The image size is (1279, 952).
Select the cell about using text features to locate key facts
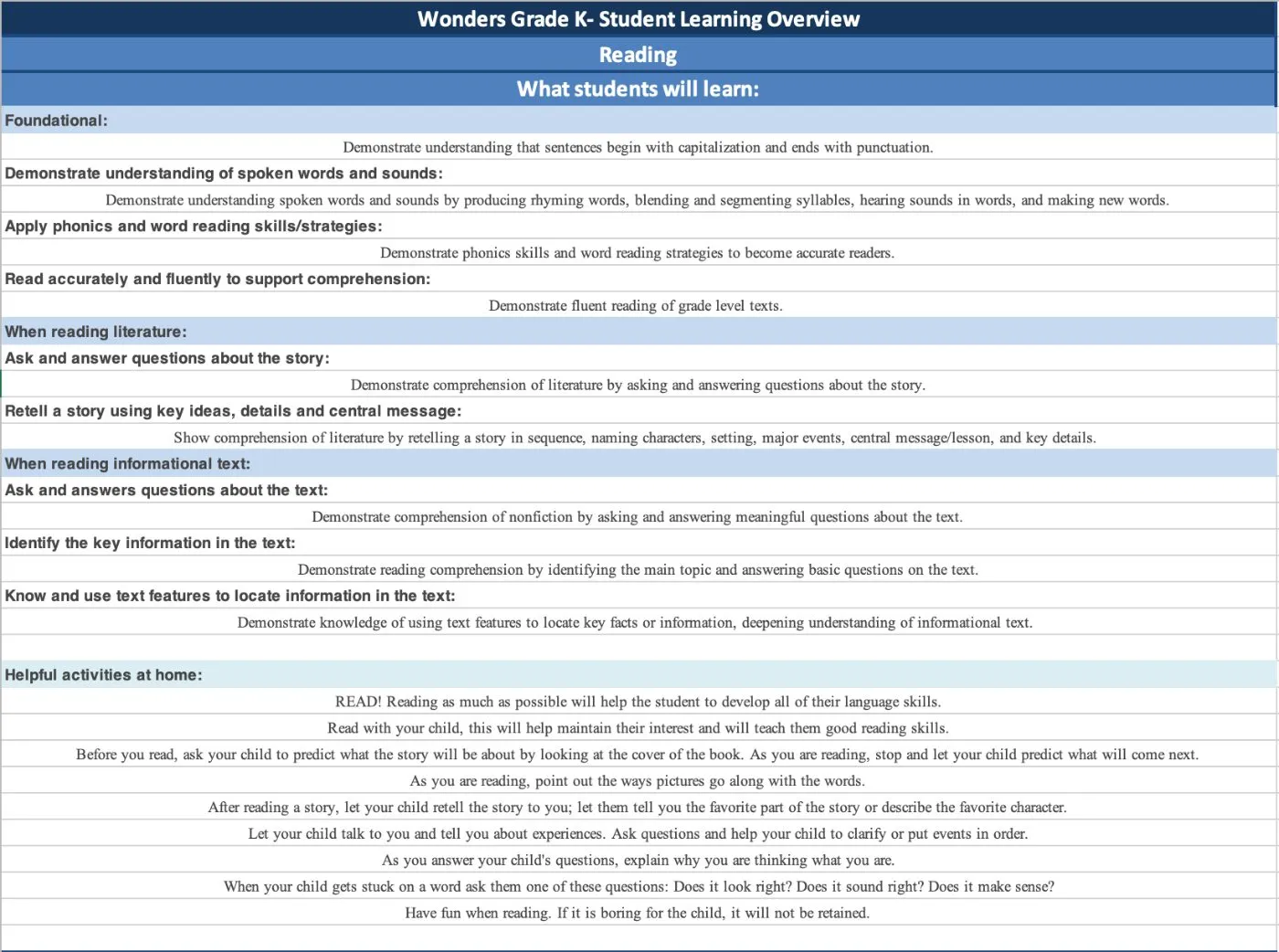[639, 623]
